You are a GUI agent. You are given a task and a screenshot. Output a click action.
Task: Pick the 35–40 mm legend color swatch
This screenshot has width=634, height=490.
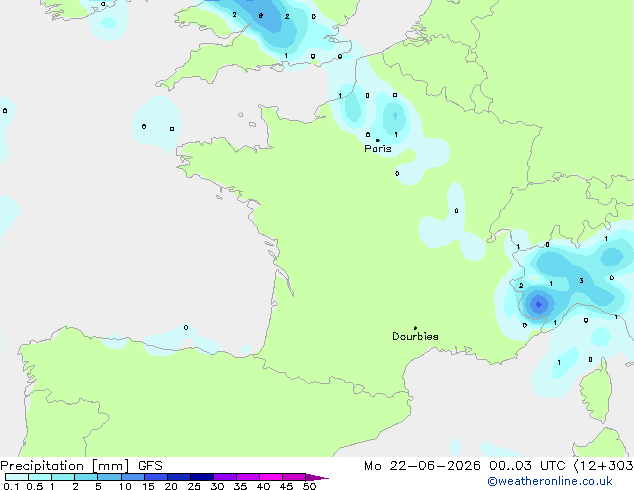point(248,477)
